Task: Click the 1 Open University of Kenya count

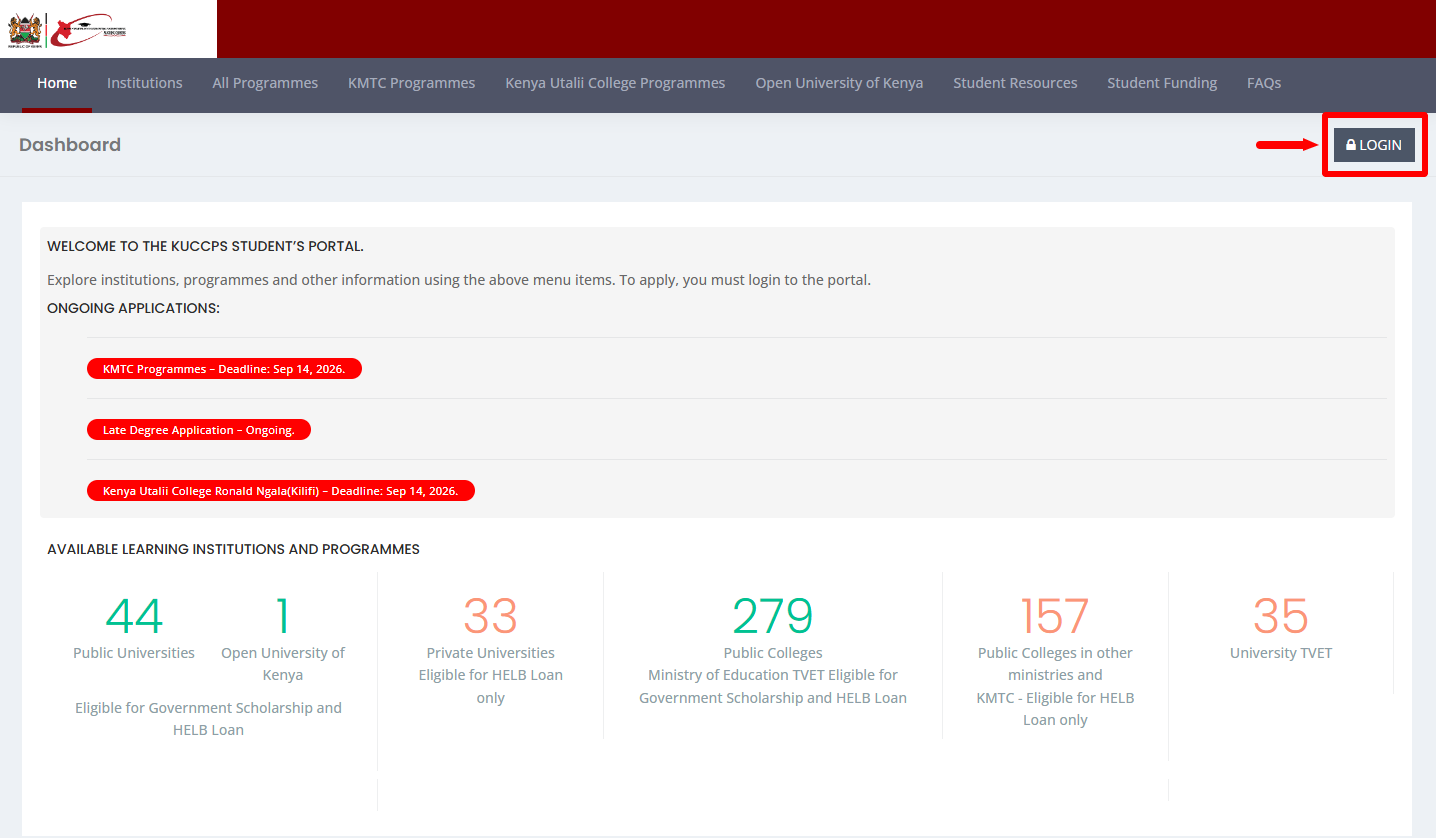Action: pos(283,616)
